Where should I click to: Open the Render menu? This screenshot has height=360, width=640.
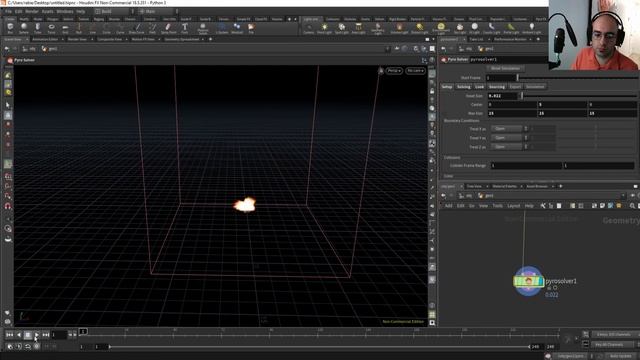(32, 11)
